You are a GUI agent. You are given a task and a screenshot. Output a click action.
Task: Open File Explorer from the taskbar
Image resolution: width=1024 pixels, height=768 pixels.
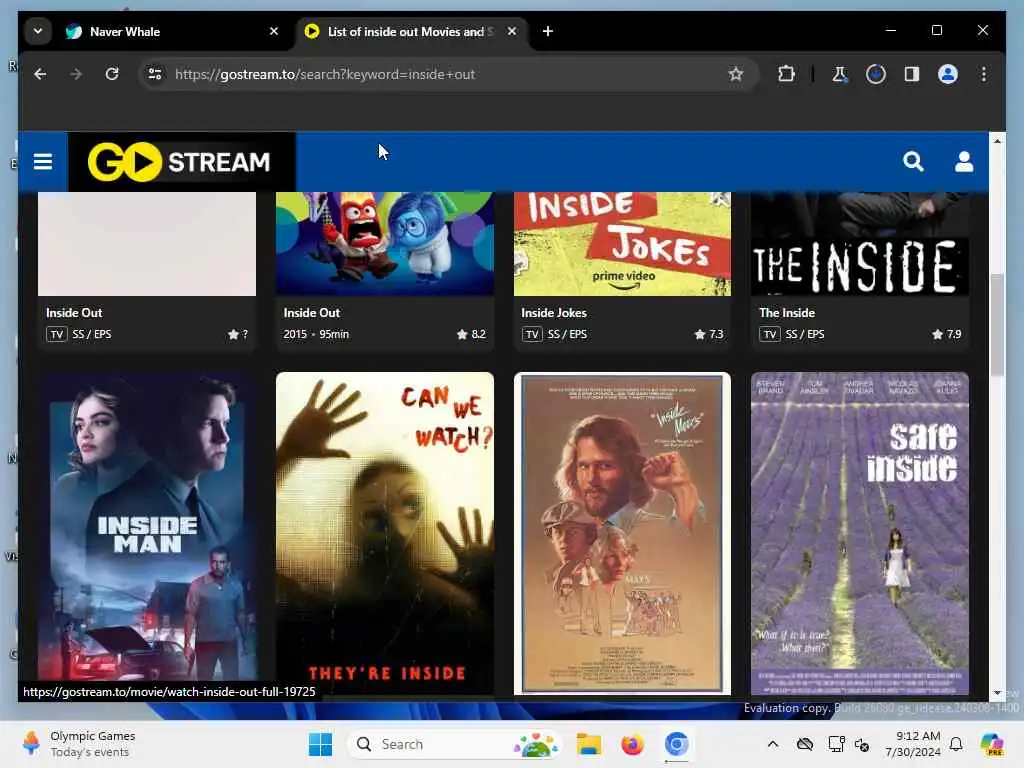click(588, 744)
